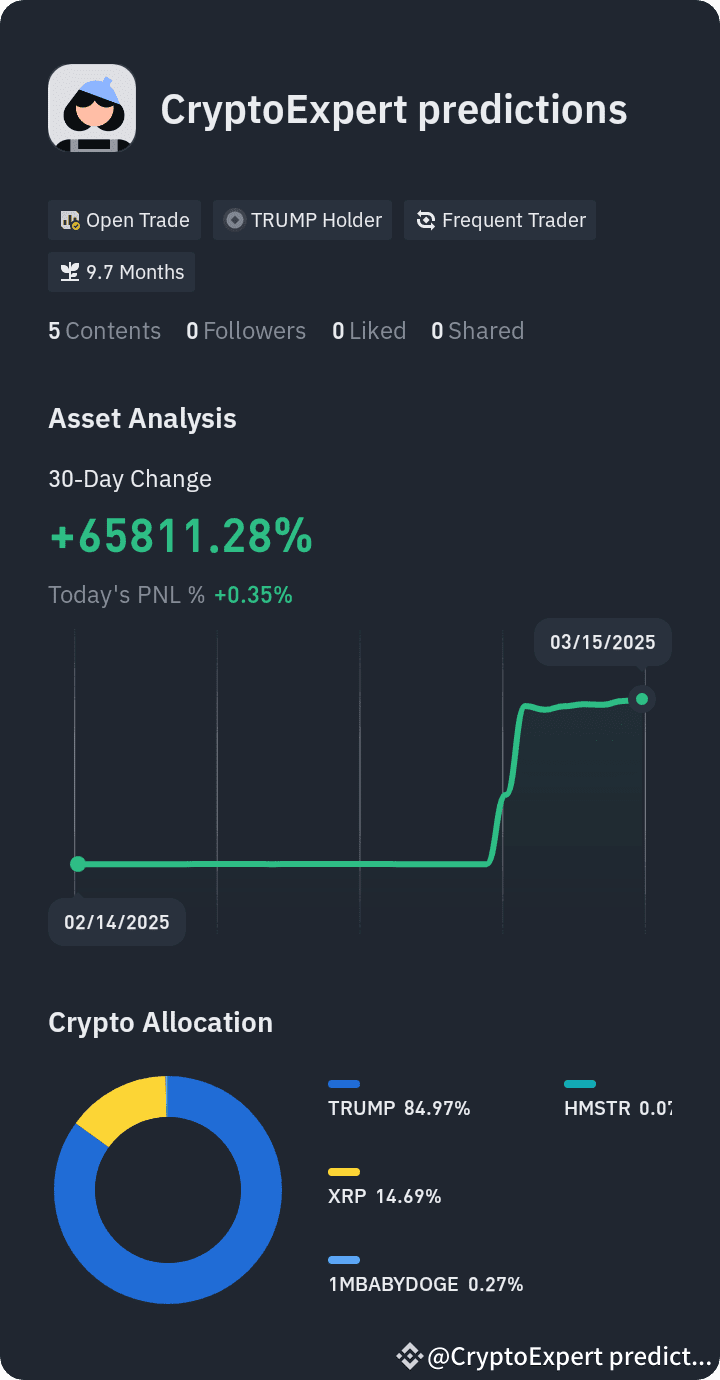
Task: Click the TRUMP Holder coin icon
Action: tap(235, 220)
